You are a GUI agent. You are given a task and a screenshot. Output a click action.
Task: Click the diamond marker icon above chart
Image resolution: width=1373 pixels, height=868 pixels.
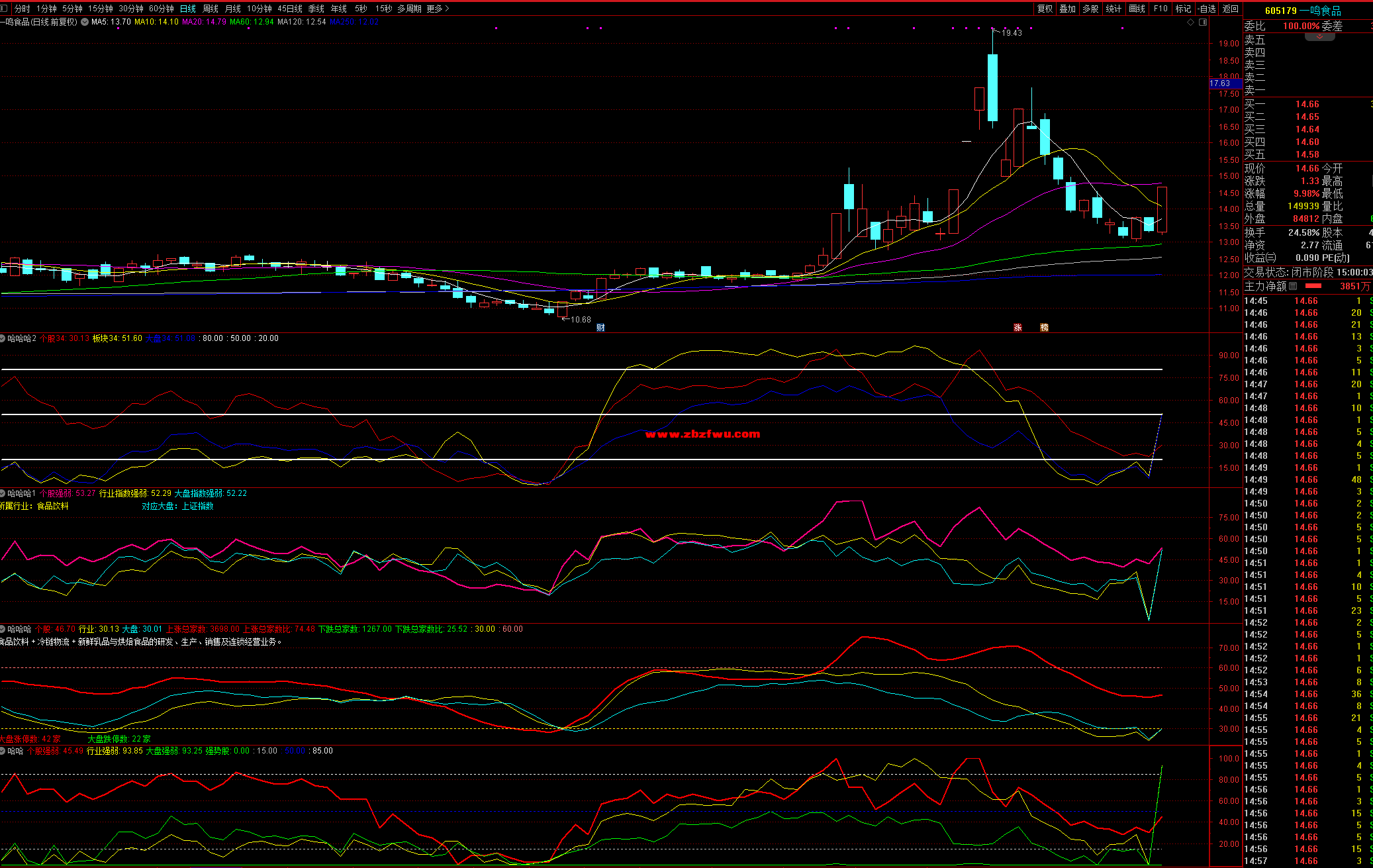point(1191,22)
